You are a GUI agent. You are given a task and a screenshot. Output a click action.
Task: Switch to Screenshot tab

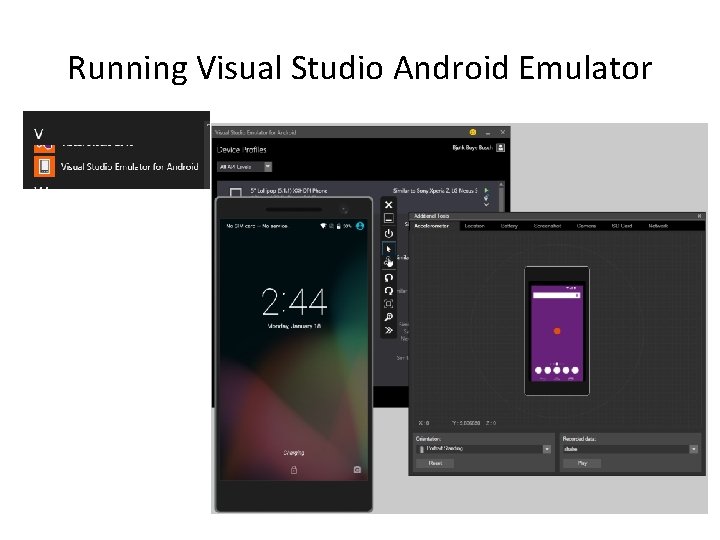(547, 226)
